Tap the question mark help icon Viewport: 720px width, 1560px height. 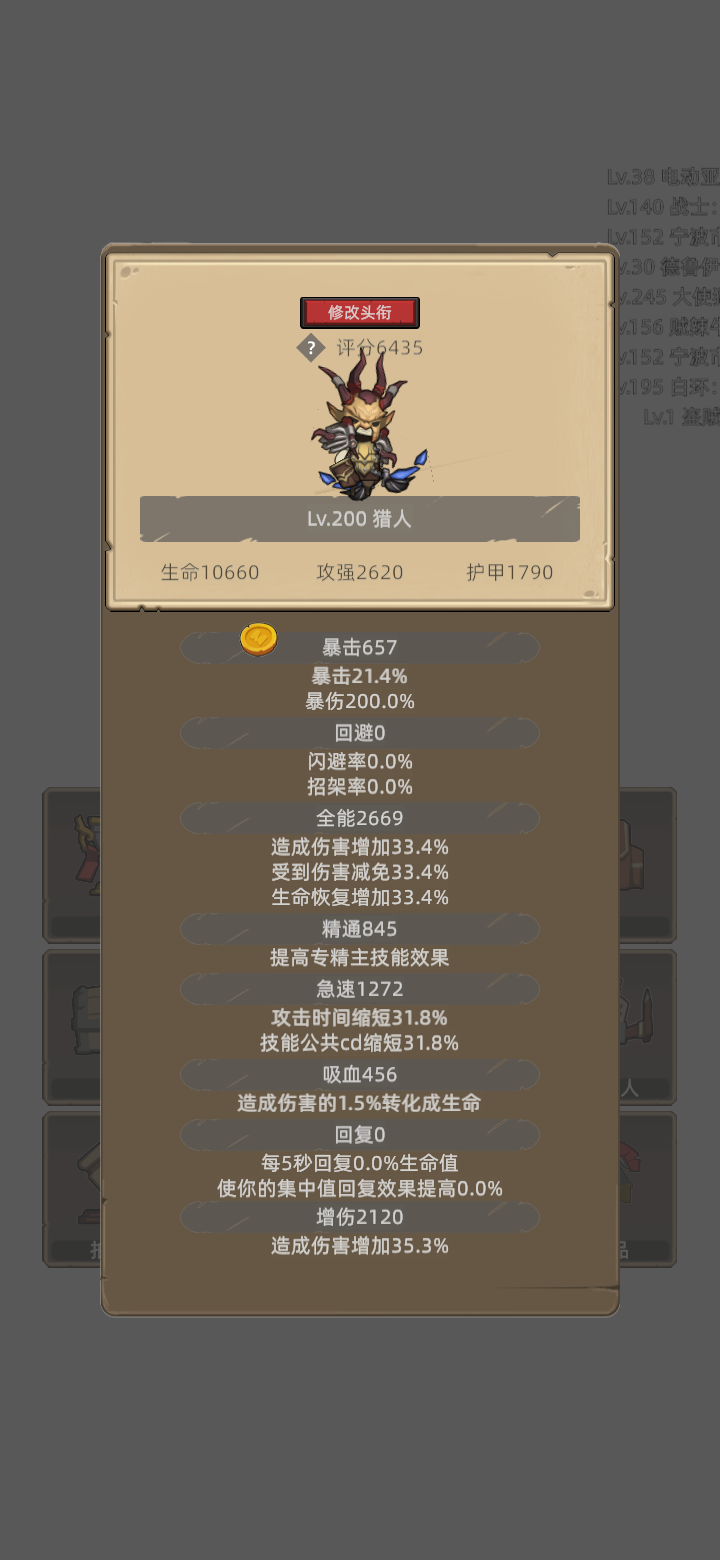click(x=311, y=348)
